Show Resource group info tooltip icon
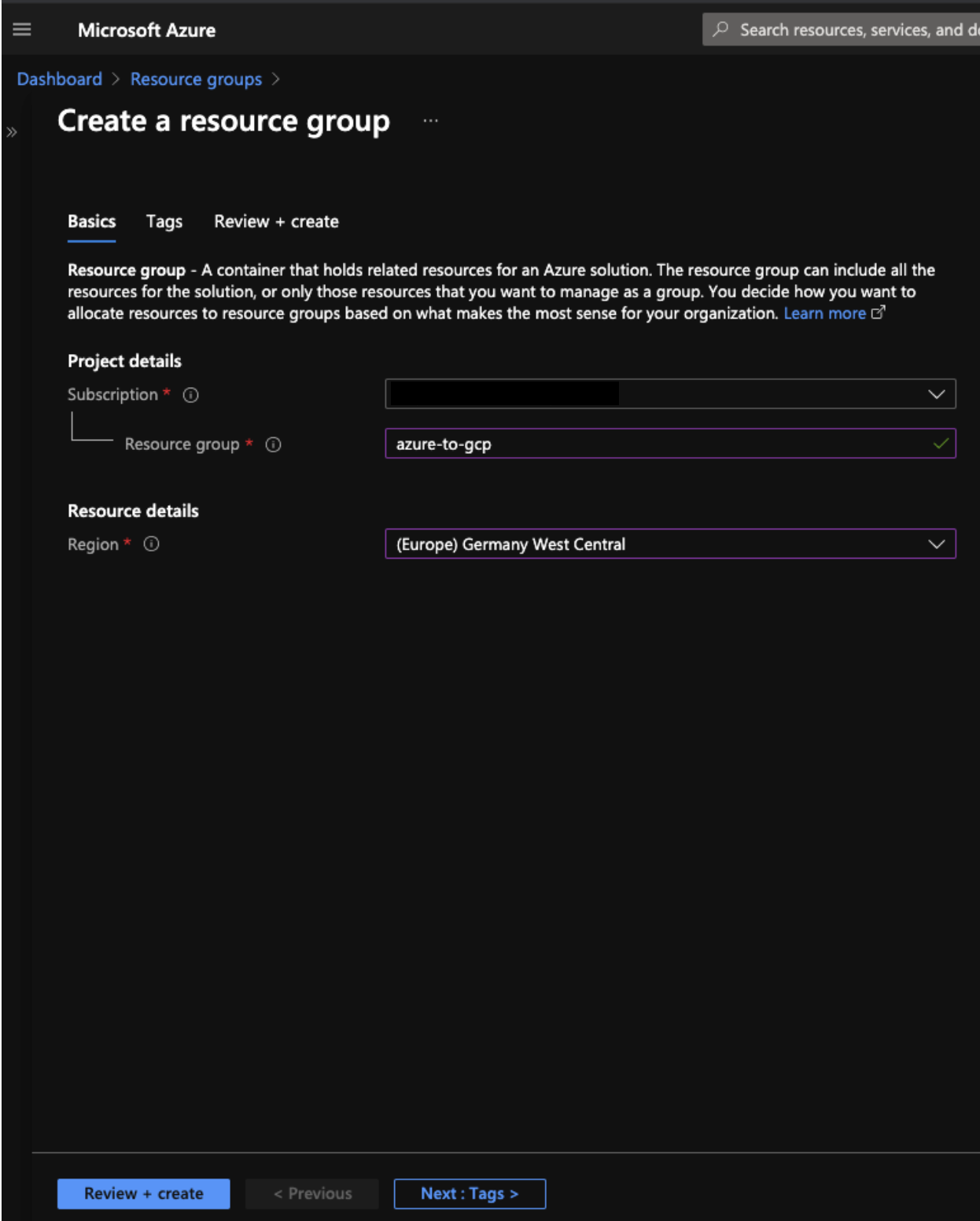The width and height of the screenshot is (980, 1221). click(273, 445)
